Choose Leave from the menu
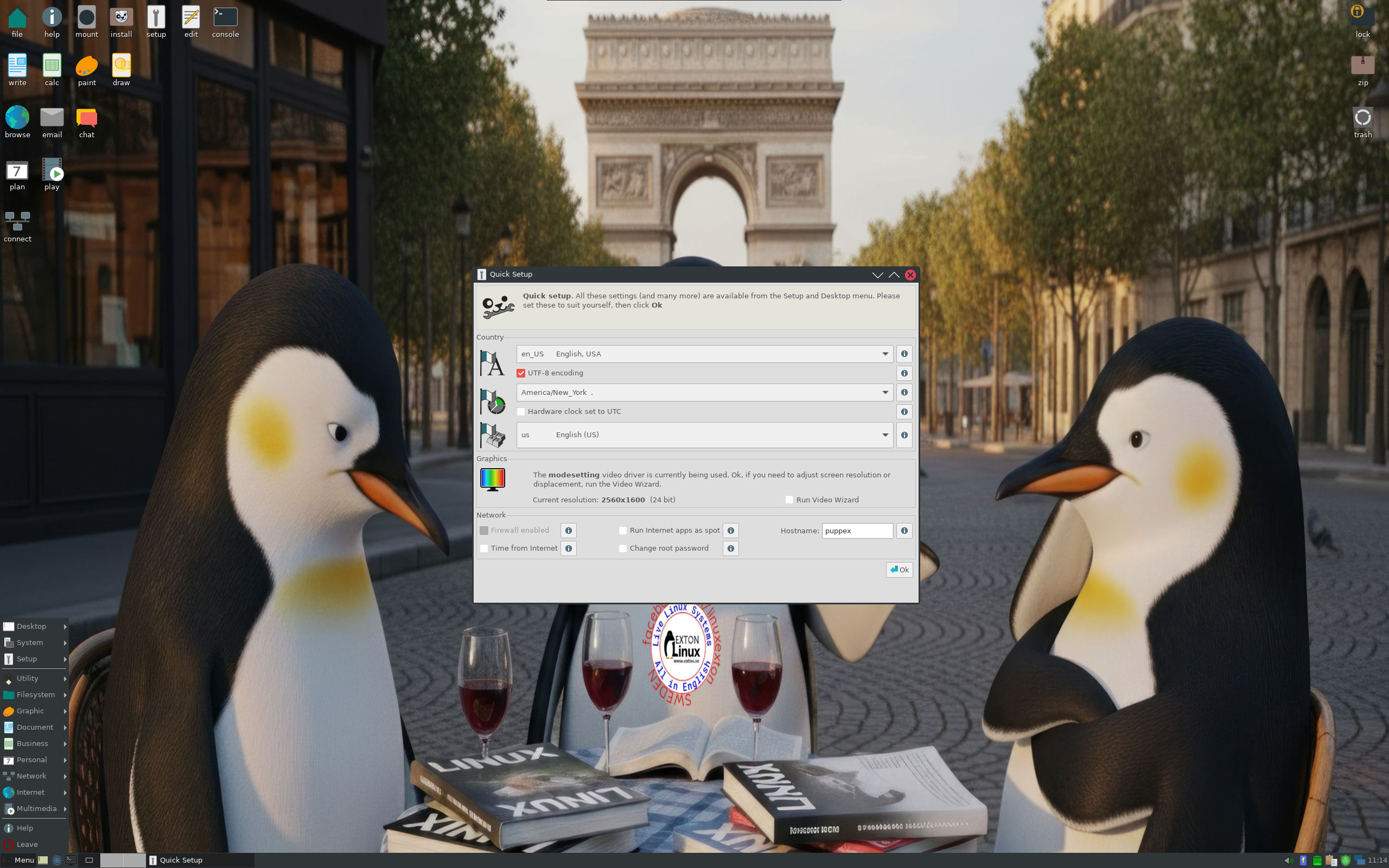 click(34, 844)
